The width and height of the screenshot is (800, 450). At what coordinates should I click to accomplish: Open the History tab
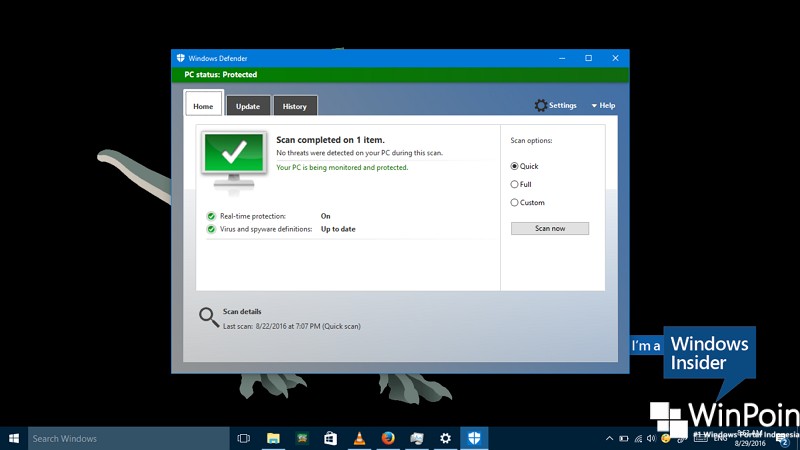point(295,106)
